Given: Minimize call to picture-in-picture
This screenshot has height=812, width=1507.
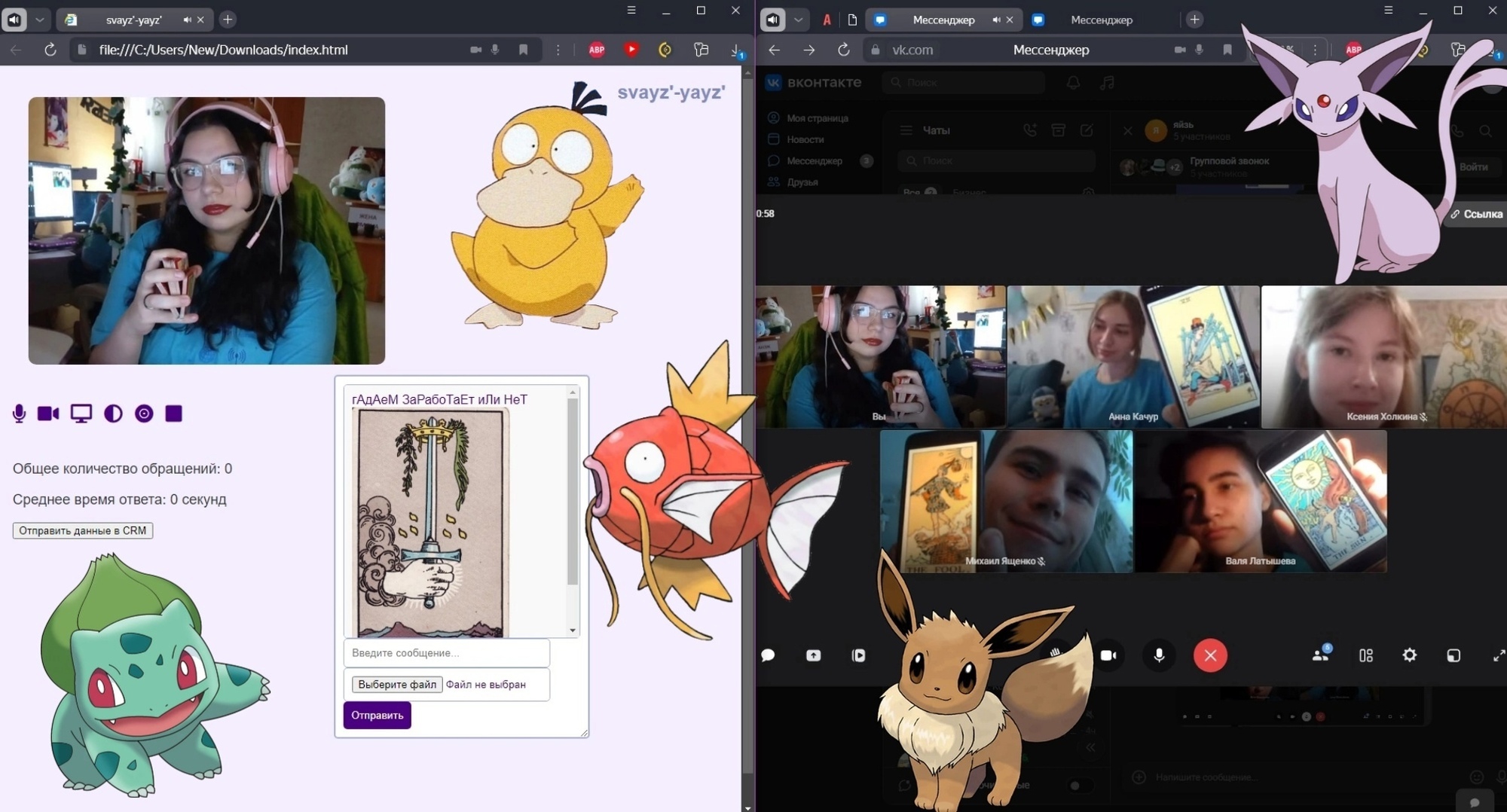Looking at the screenshot, I should pyautogui.click(x=1454, y=655).
